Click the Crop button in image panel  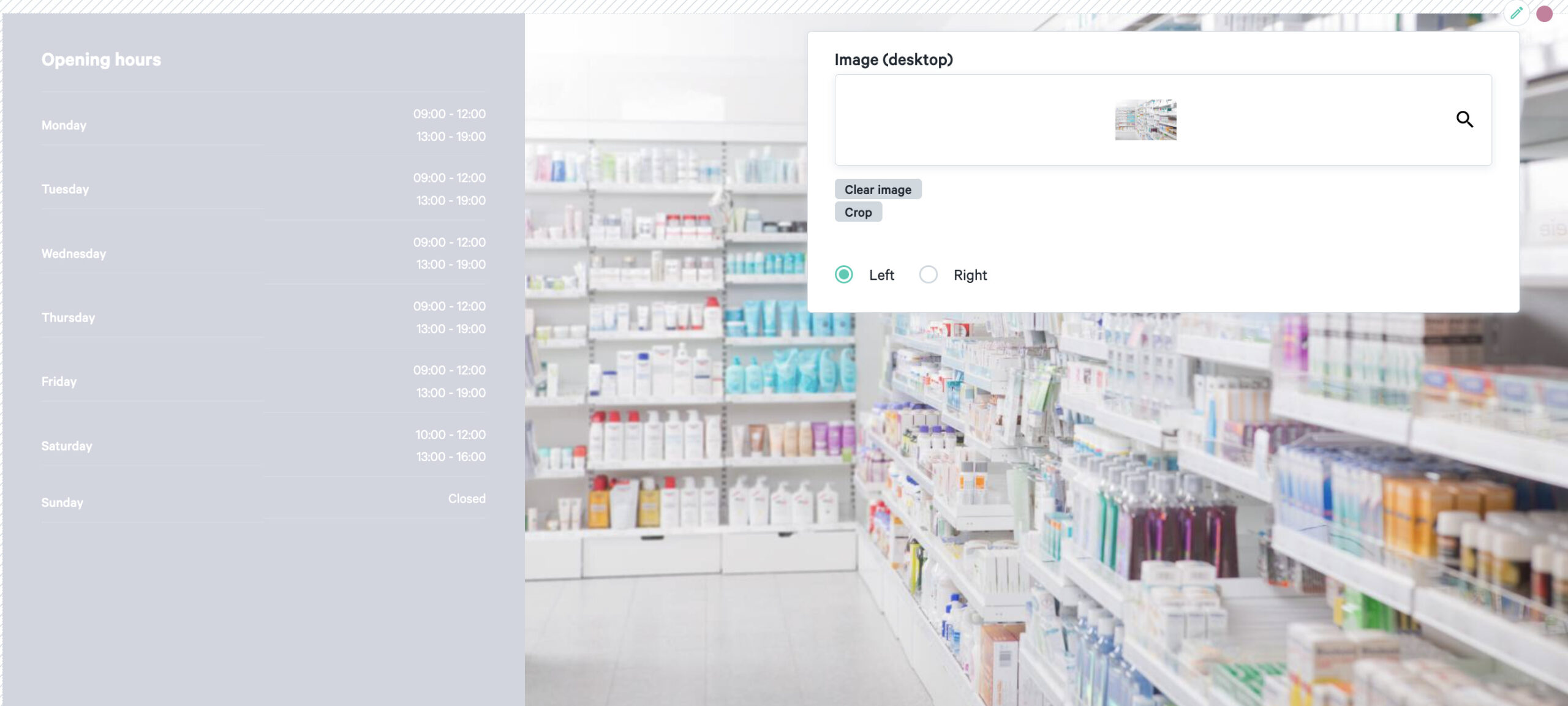tap(858, 212)
